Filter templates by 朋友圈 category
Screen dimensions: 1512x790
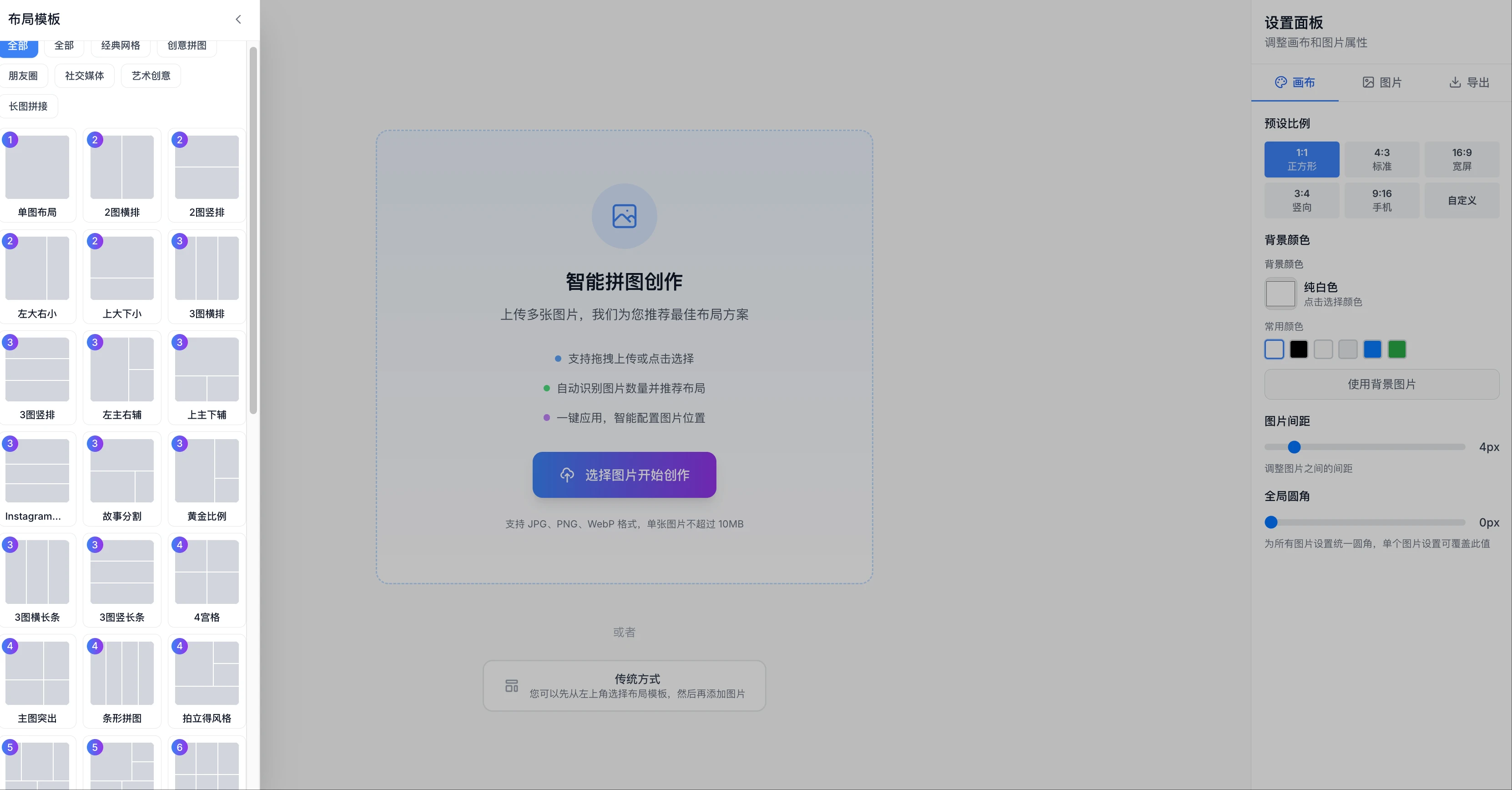[24, 75]
